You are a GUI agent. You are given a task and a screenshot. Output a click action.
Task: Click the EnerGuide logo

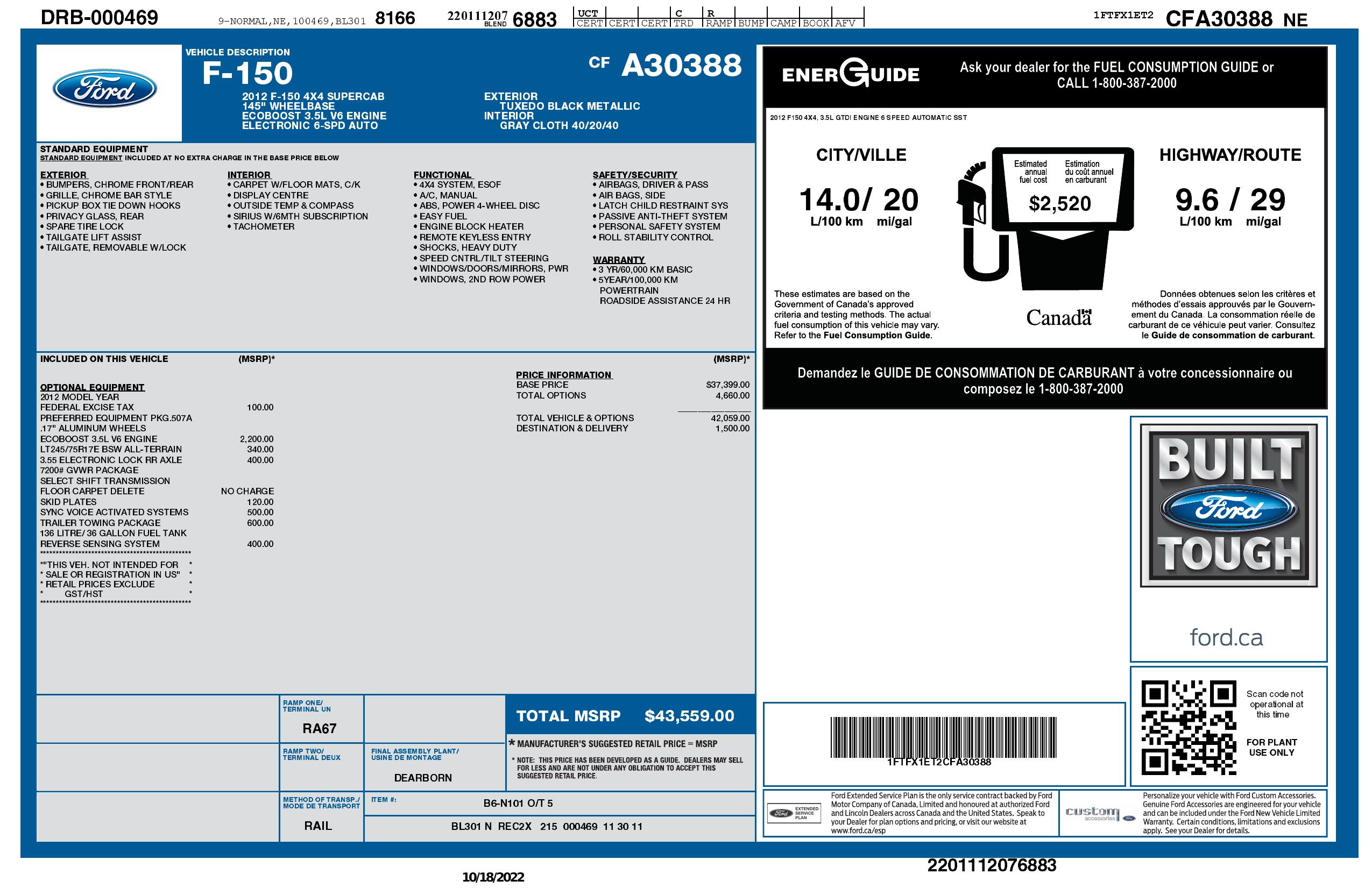tap(850, 74)
